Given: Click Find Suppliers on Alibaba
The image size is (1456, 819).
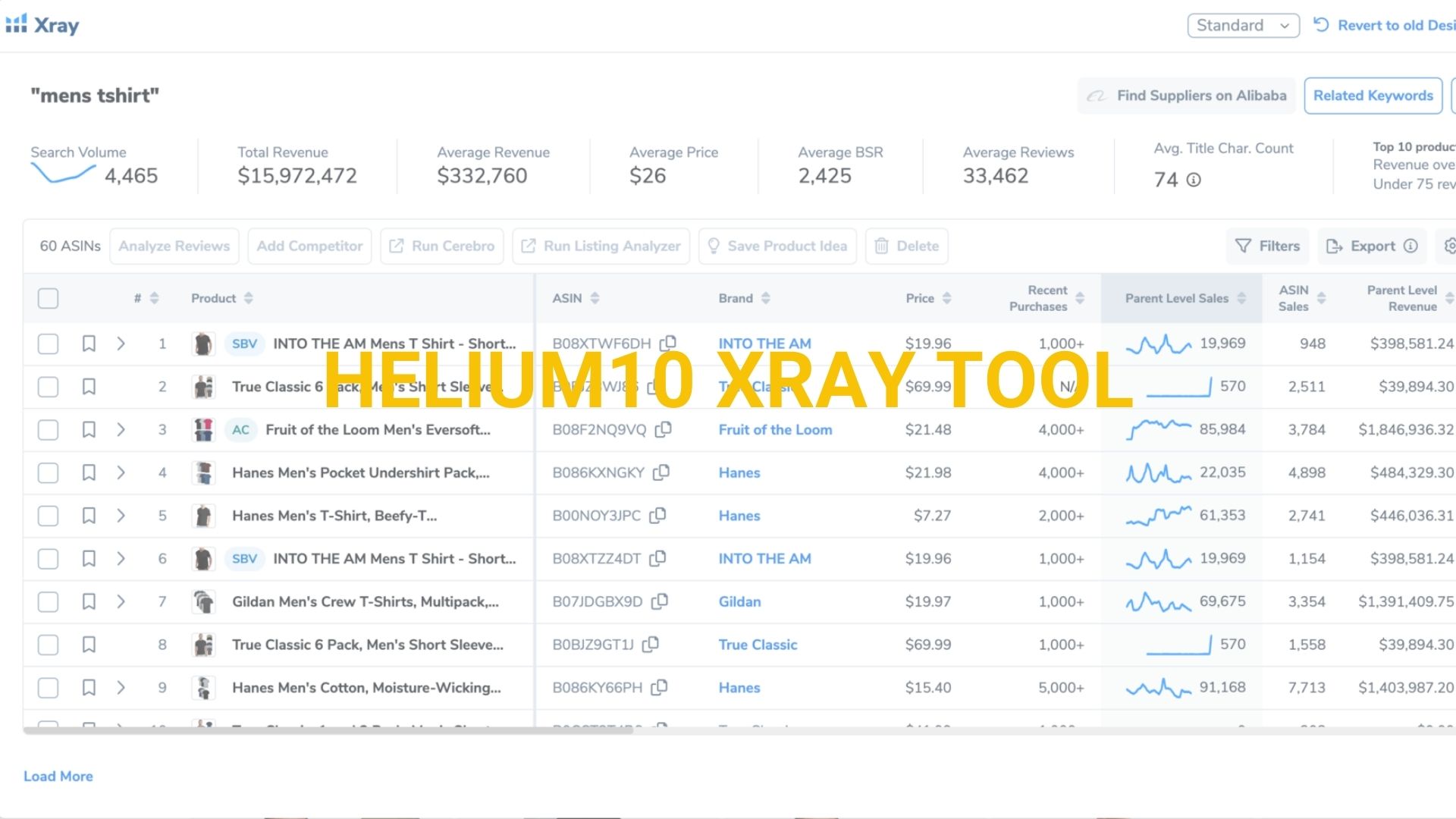Looking at the screenshot, I should 1186,96.
